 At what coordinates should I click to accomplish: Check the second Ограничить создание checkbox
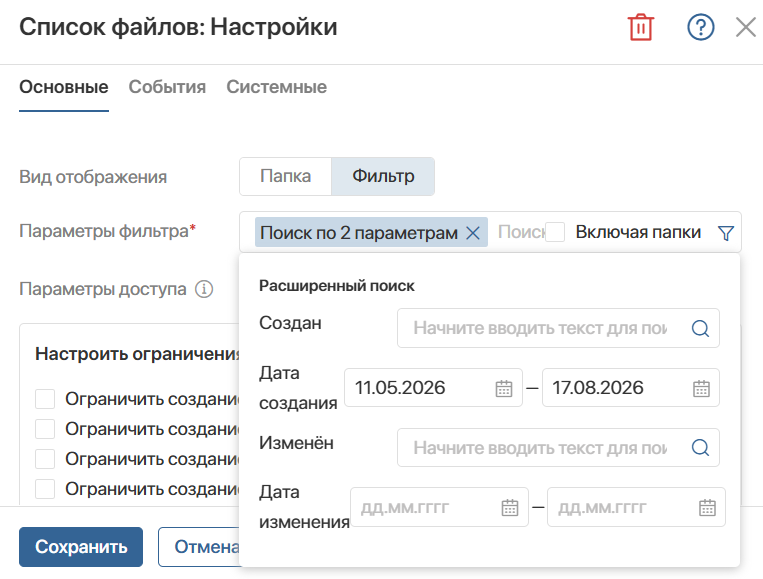coord(45,429)
